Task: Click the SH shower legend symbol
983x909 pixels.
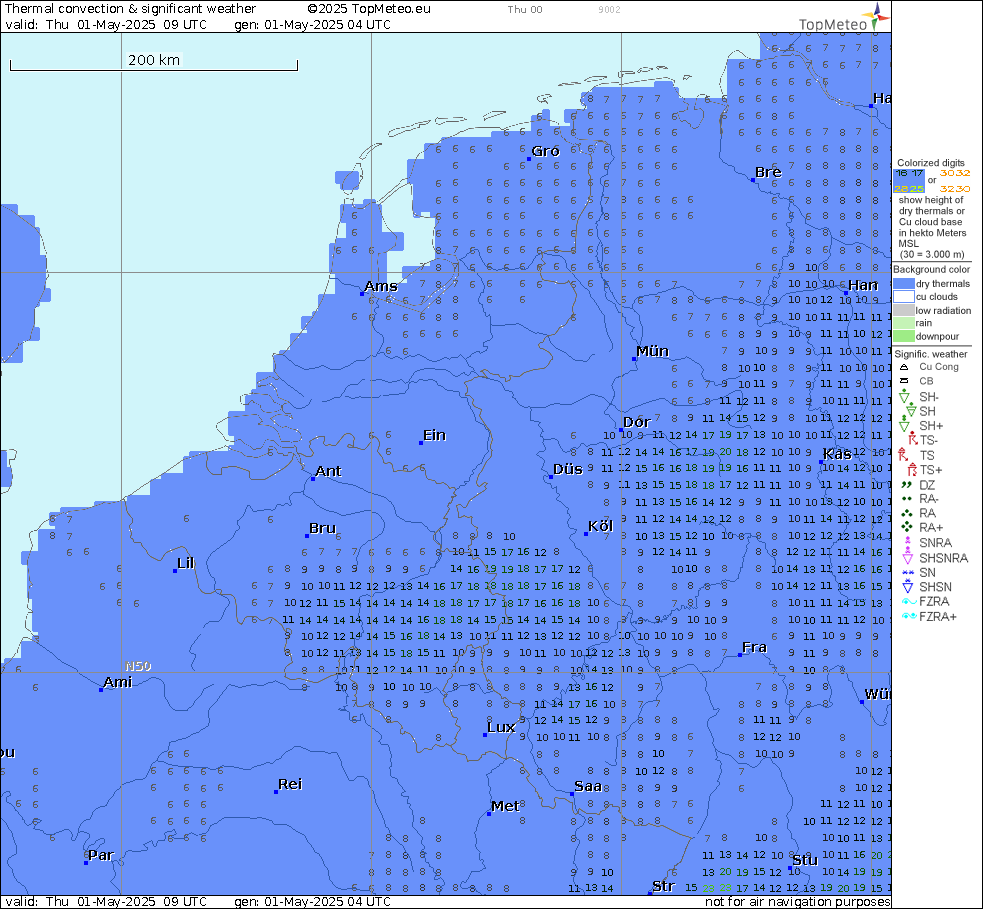Action: tap(910, 411)
